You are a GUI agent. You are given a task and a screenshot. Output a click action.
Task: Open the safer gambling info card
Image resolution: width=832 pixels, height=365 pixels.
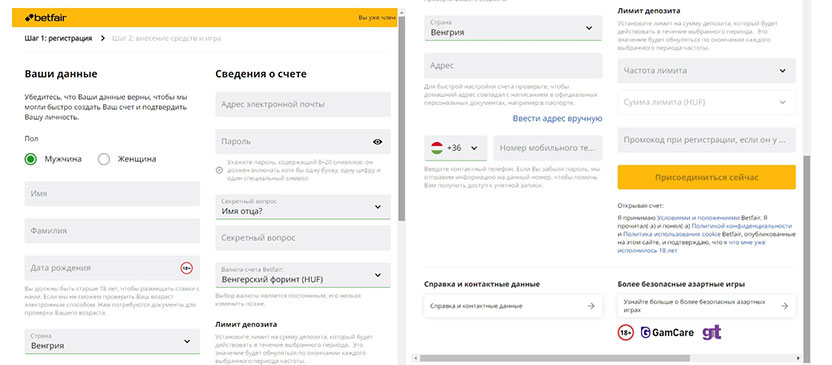[x=706, y=306]
